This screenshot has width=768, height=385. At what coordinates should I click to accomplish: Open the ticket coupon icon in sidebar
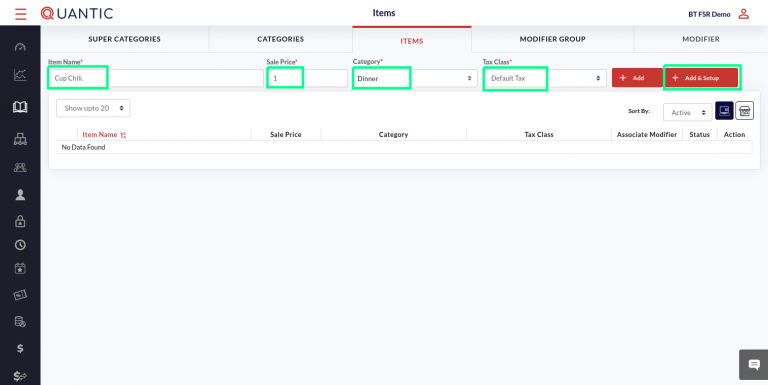pyautogui.click(x=20, y=295)
